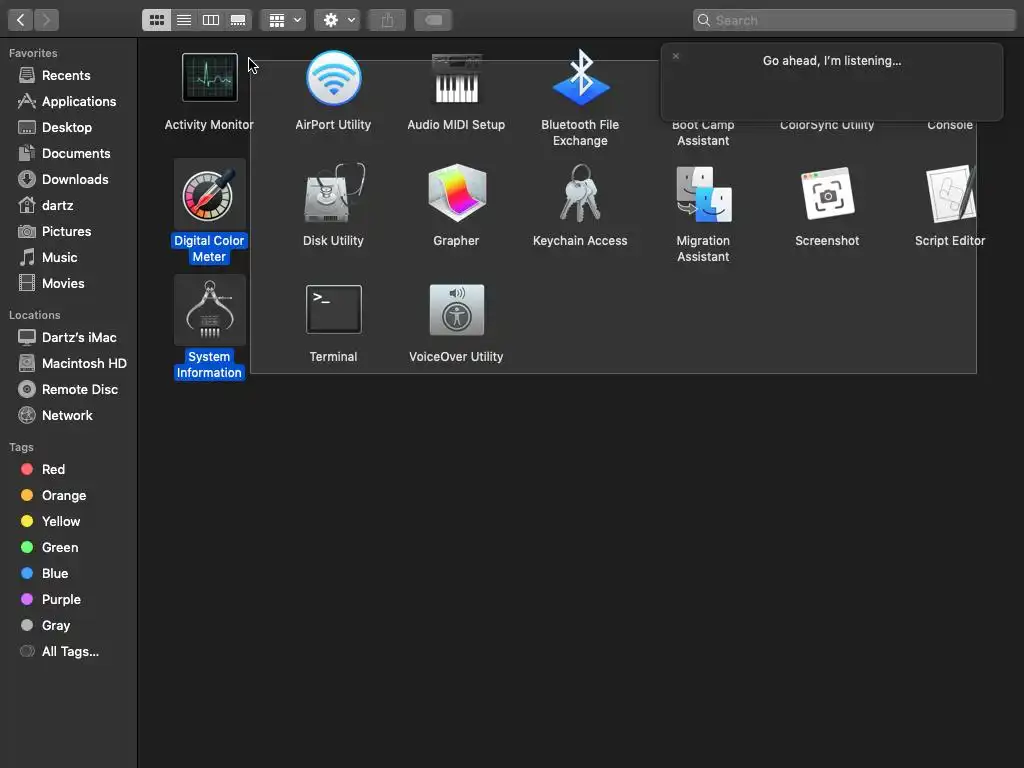1024x768 pixels.
Task: Open Keychain Access icon
Action: (x=581, y=193)
